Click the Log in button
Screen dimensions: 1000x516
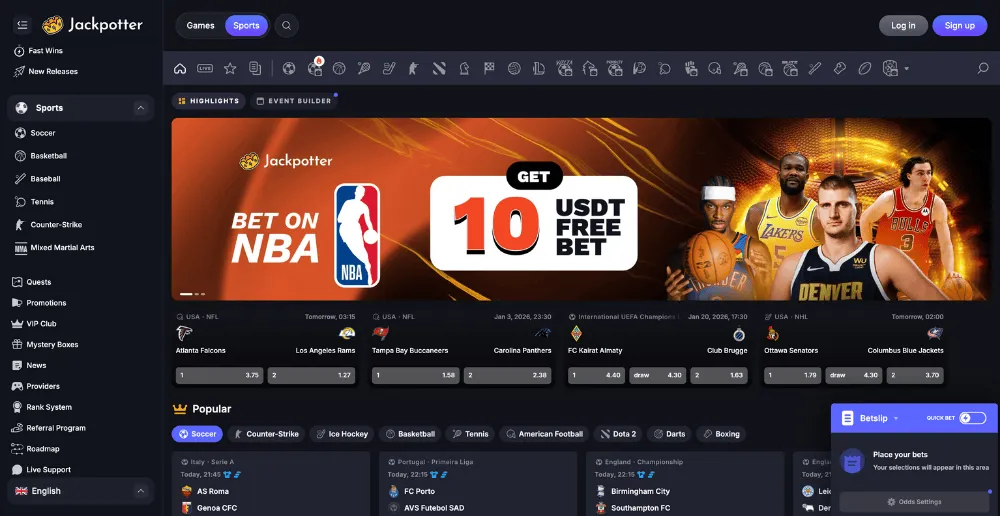(903, 26)
